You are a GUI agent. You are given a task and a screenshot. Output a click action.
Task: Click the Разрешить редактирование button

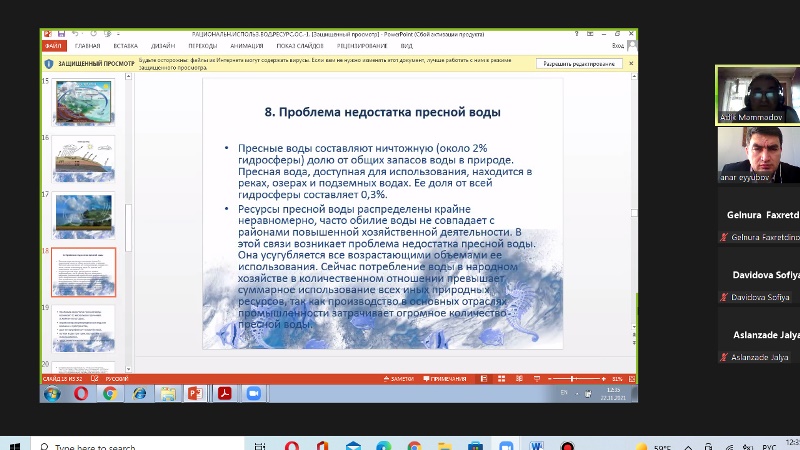click(579, 64)
